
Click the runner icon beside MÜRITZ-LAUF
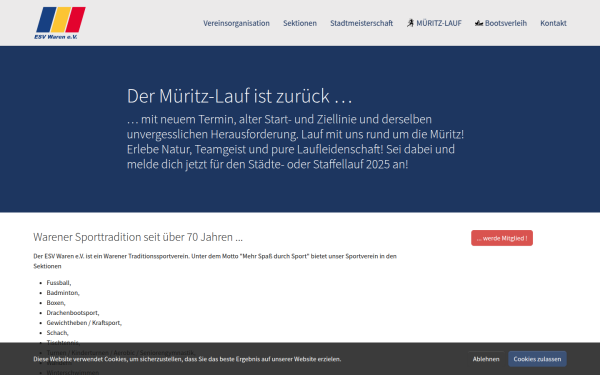[x=410, y=23]
